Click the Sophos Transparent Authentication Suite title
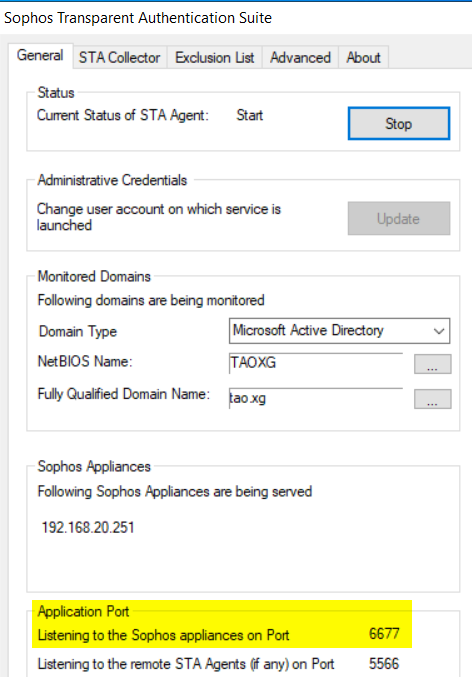This screenshot has height=677, width=472. 138,18
